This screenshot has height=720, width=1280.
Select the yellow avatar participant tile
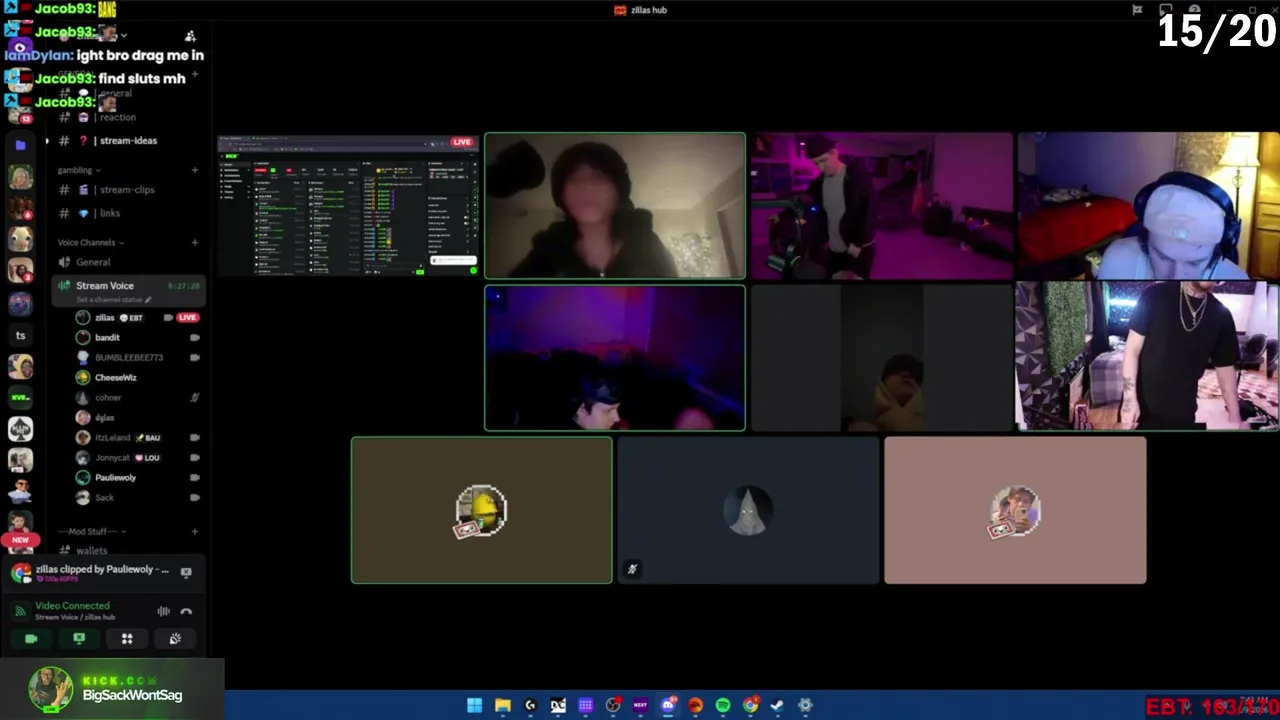tap(481, 510)
